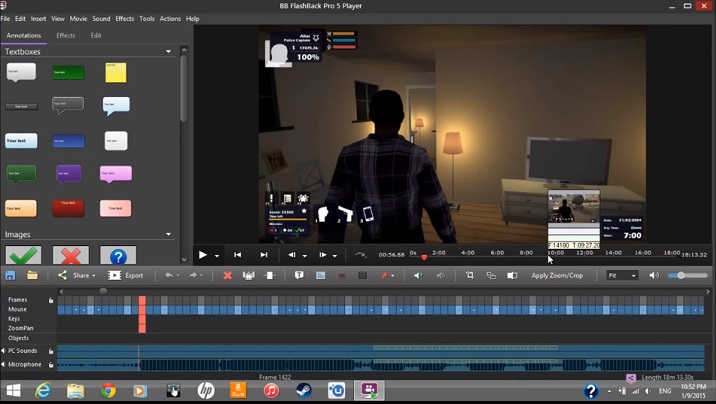Select the red textbox style
This screenshot has height=404, width=716.
click(68, 208)
